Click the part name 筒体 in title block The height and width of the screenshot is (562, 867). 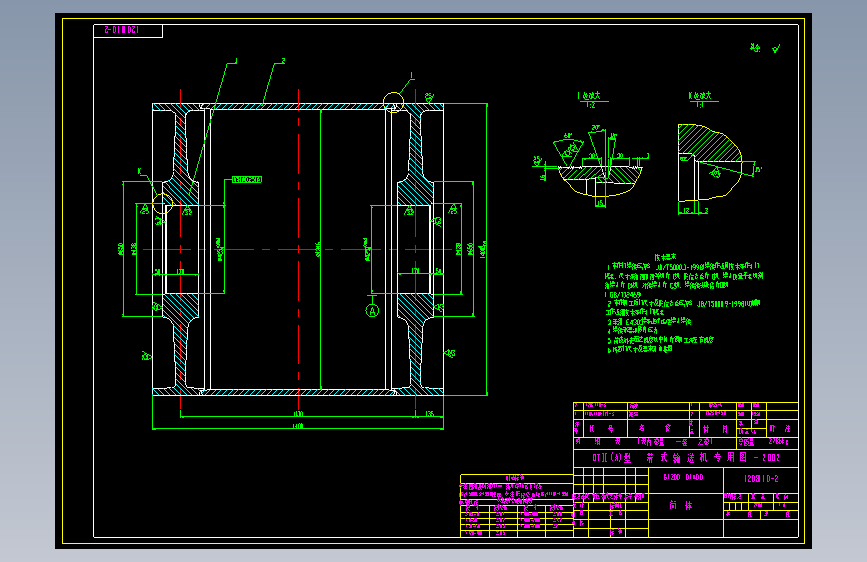pos(681,505)
